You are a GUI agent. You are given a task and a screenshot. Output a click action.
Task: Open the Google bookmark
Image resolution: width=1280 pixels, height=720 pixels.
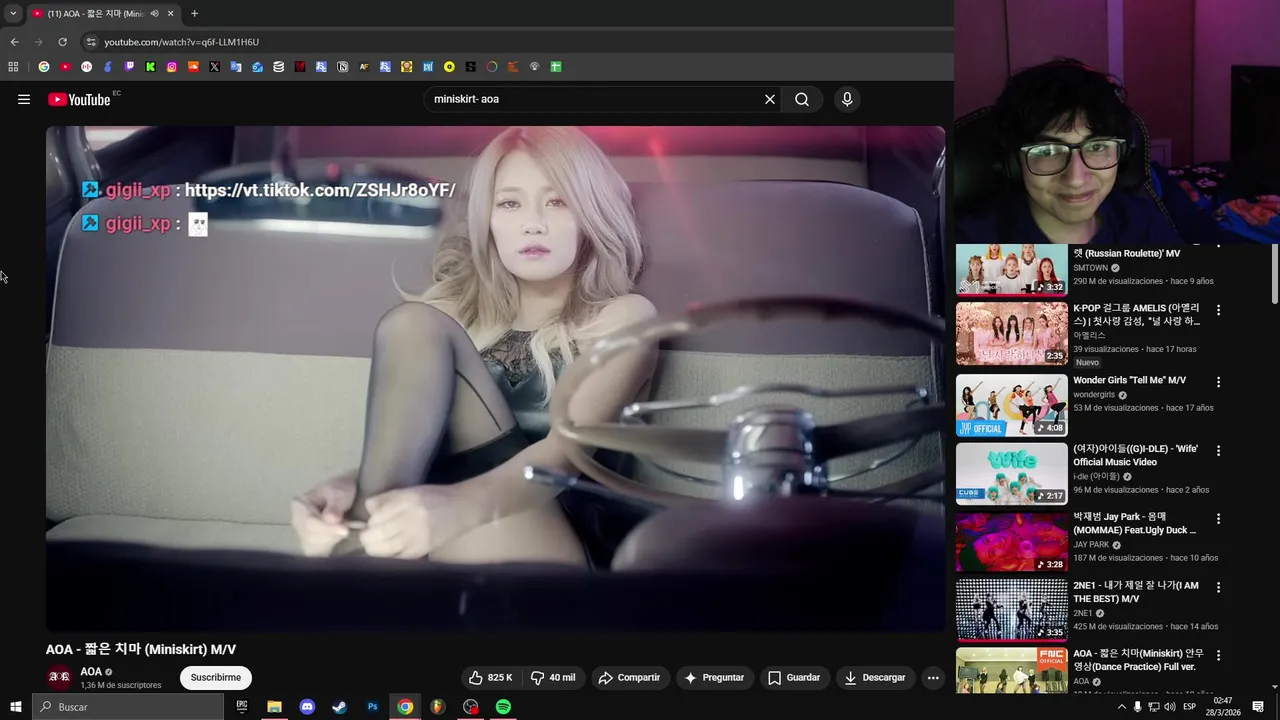click(44, 67)
